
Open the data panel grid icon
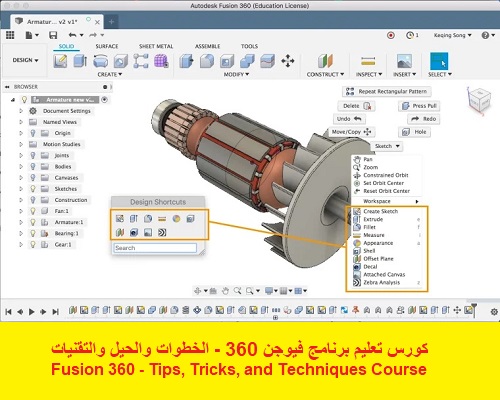(10, 35)
